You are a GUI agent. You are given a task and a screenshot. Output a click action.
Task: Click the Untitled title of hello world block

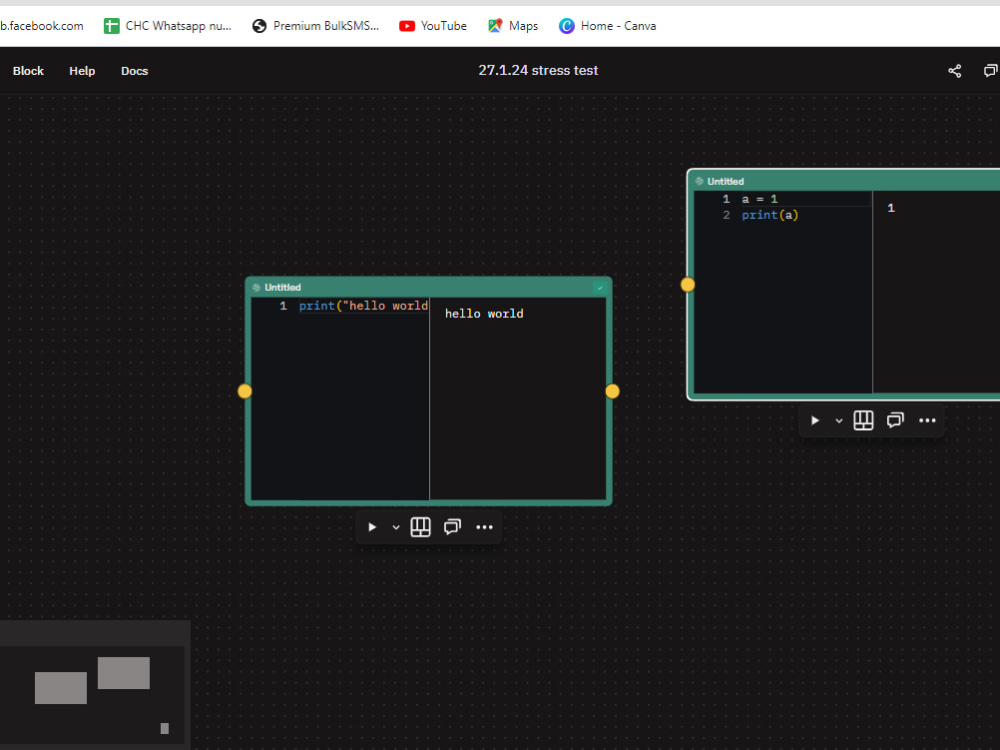pyautogui.click(x=283, y=288)
